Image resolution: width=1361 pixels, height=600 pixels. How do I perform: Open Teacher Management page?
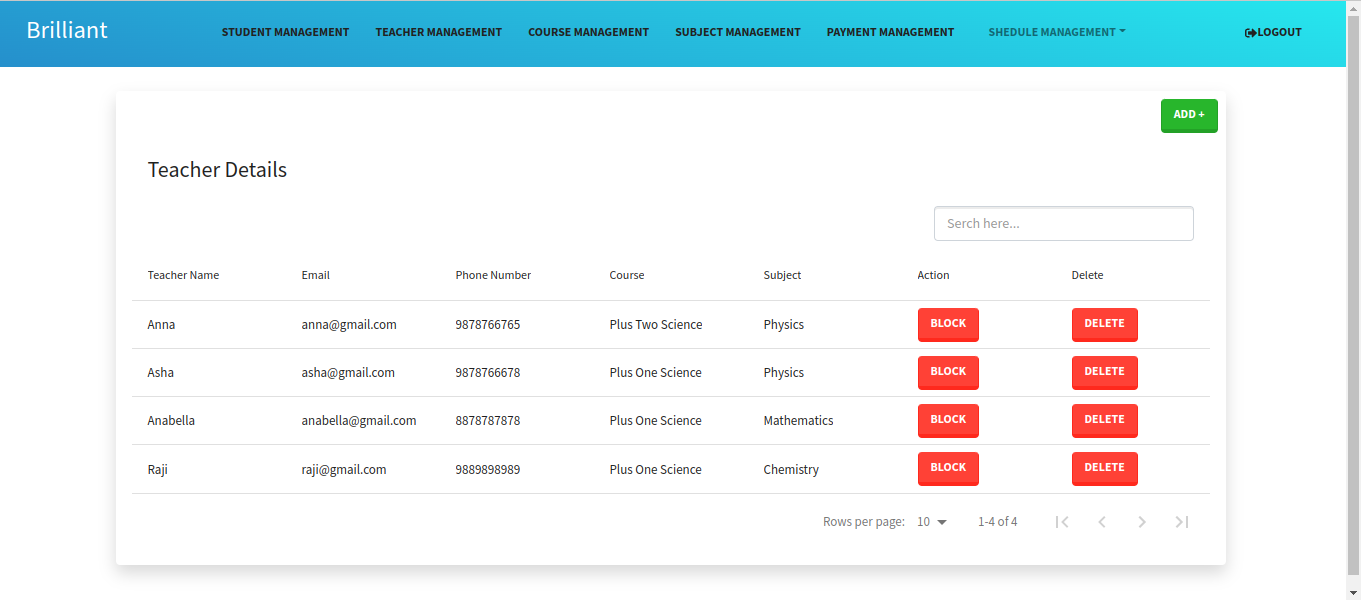(439, 32)
